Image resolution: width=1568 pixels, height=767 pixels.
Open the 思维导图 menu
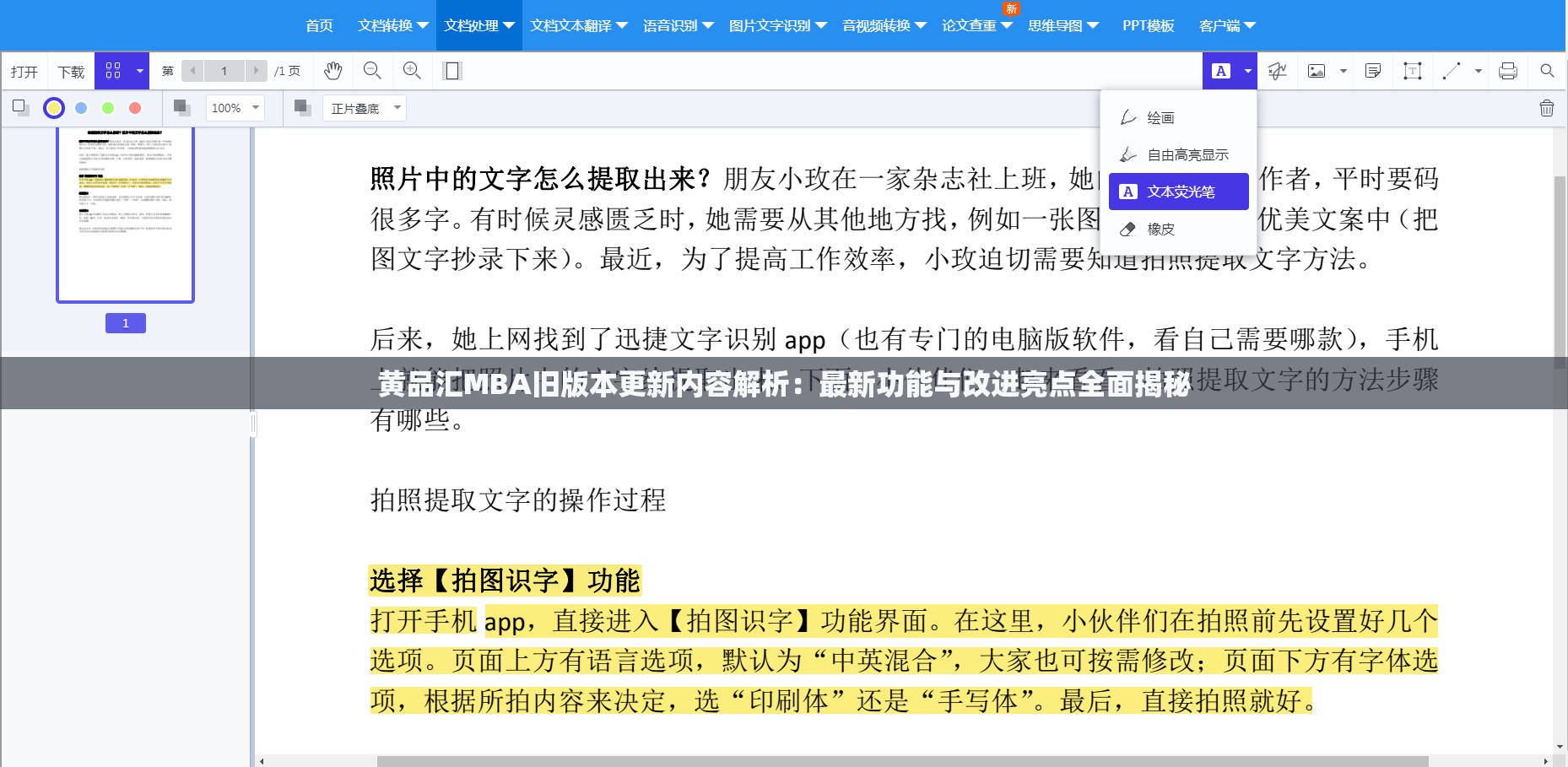1057,25
